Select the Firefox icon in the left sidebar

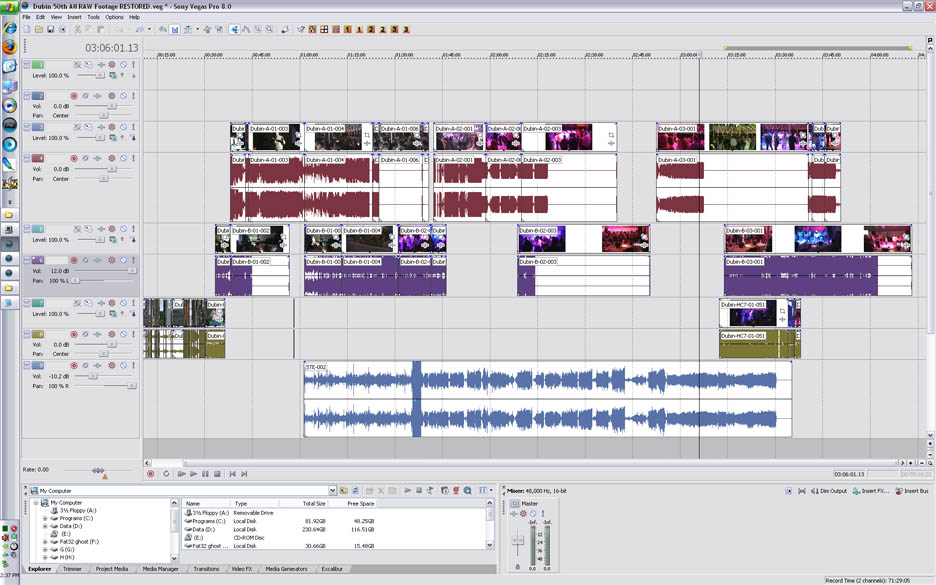(10, 46)
